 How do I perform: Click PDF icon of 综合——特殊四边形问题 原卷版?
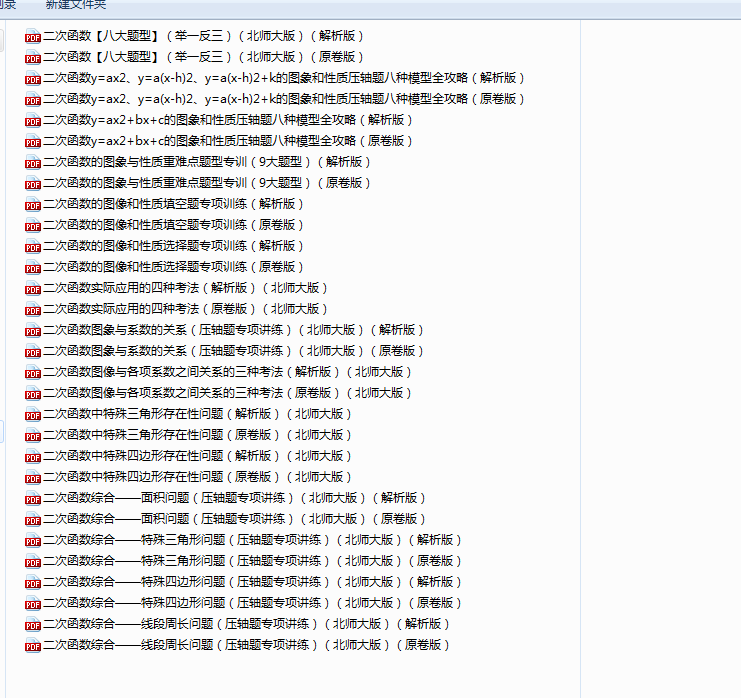(x=33, y=603)
